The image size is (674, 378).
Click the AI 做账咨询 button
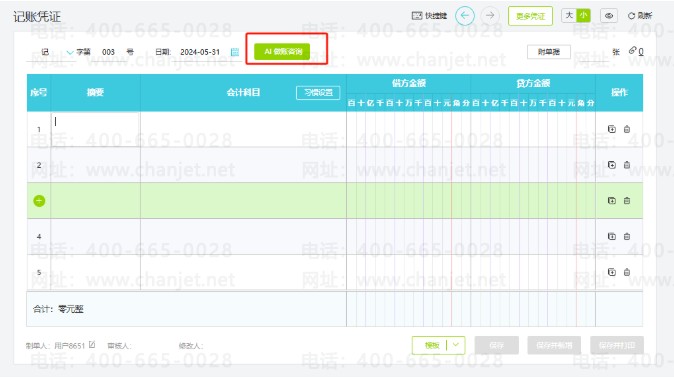tap(282, 52)
